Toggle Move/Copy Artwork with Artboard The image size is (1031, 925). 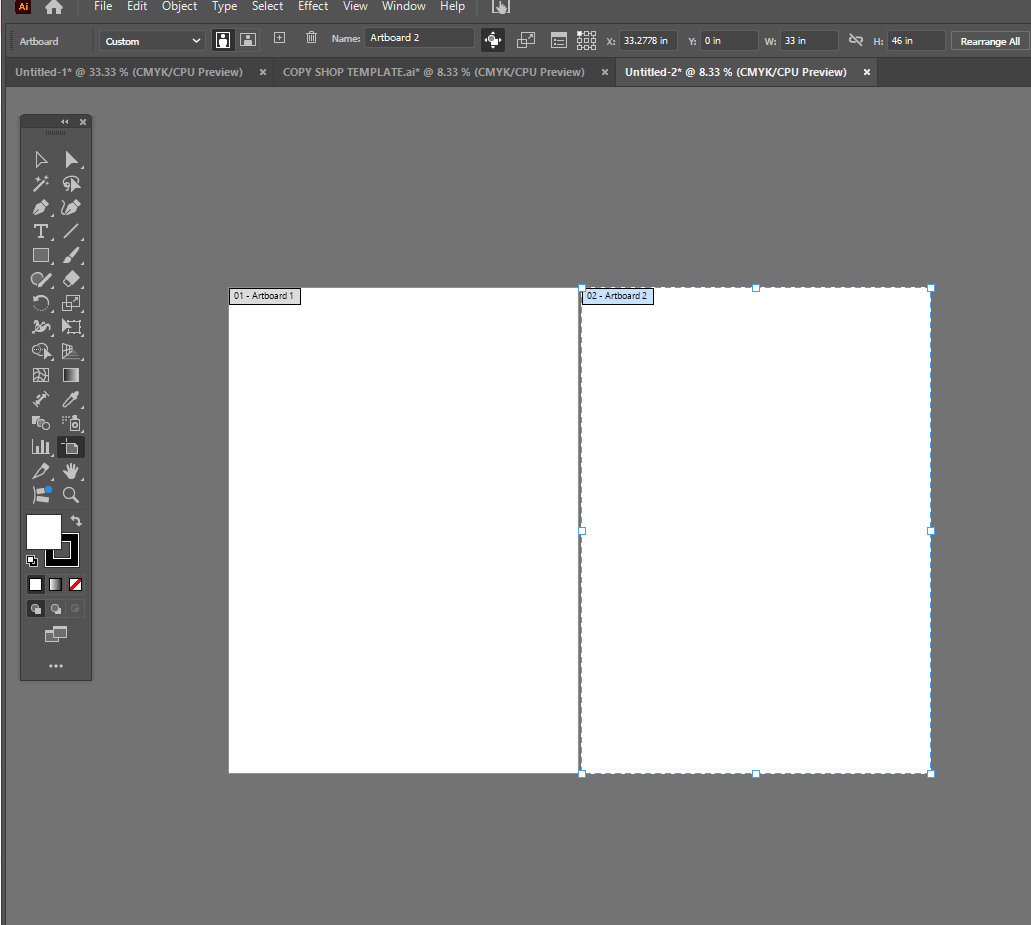(493, 40)
